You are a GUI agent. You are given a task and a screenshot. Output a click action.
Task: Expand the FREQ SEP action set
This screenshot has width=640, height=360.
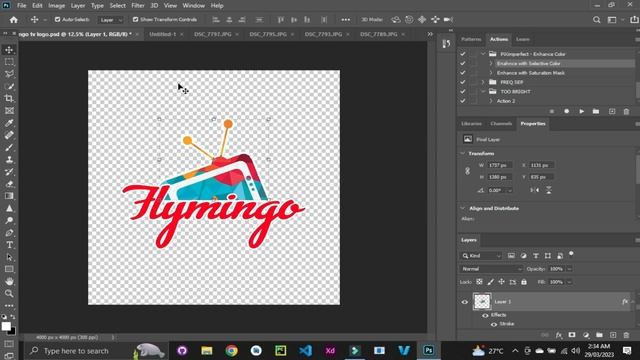[483, 82]
